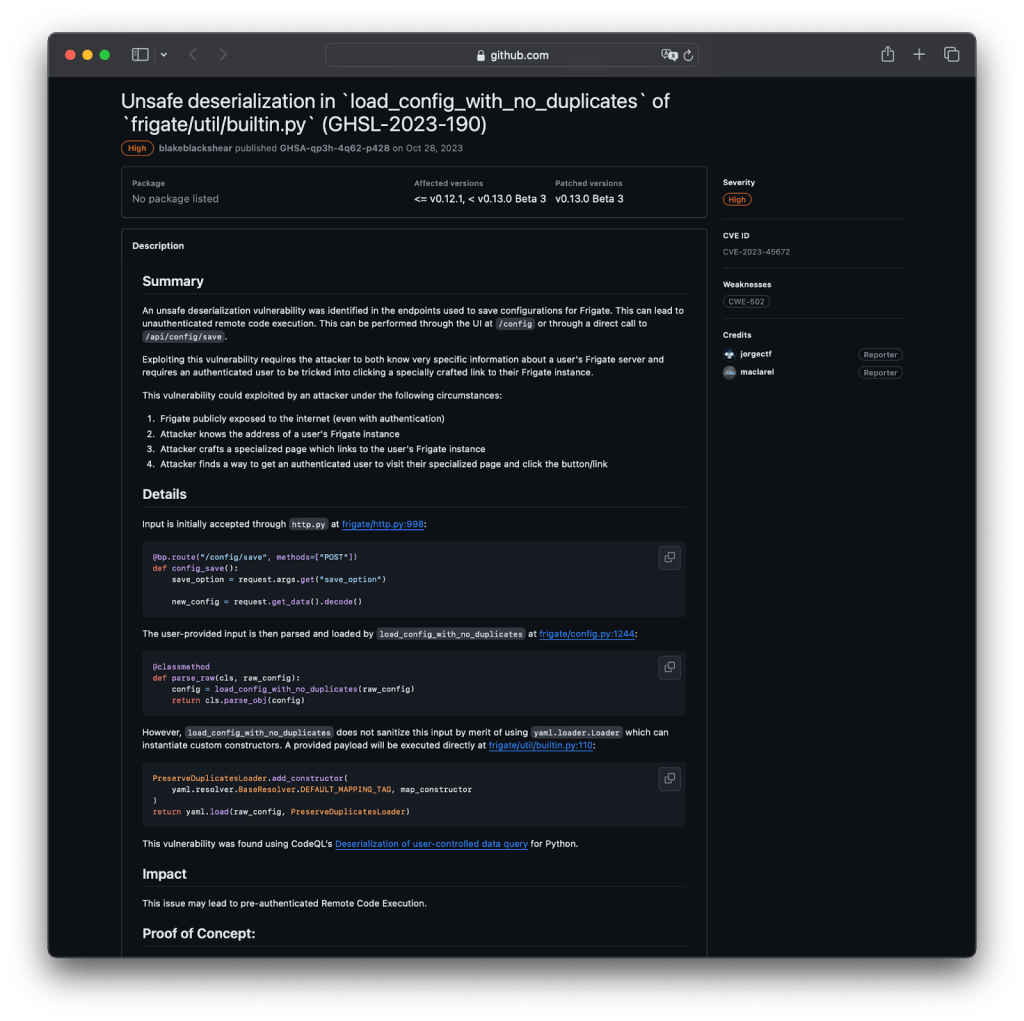Viewport: 1024px width, 1021px height.
Task: Open maclarel's profile in Credits
Action: click(756, 372)
